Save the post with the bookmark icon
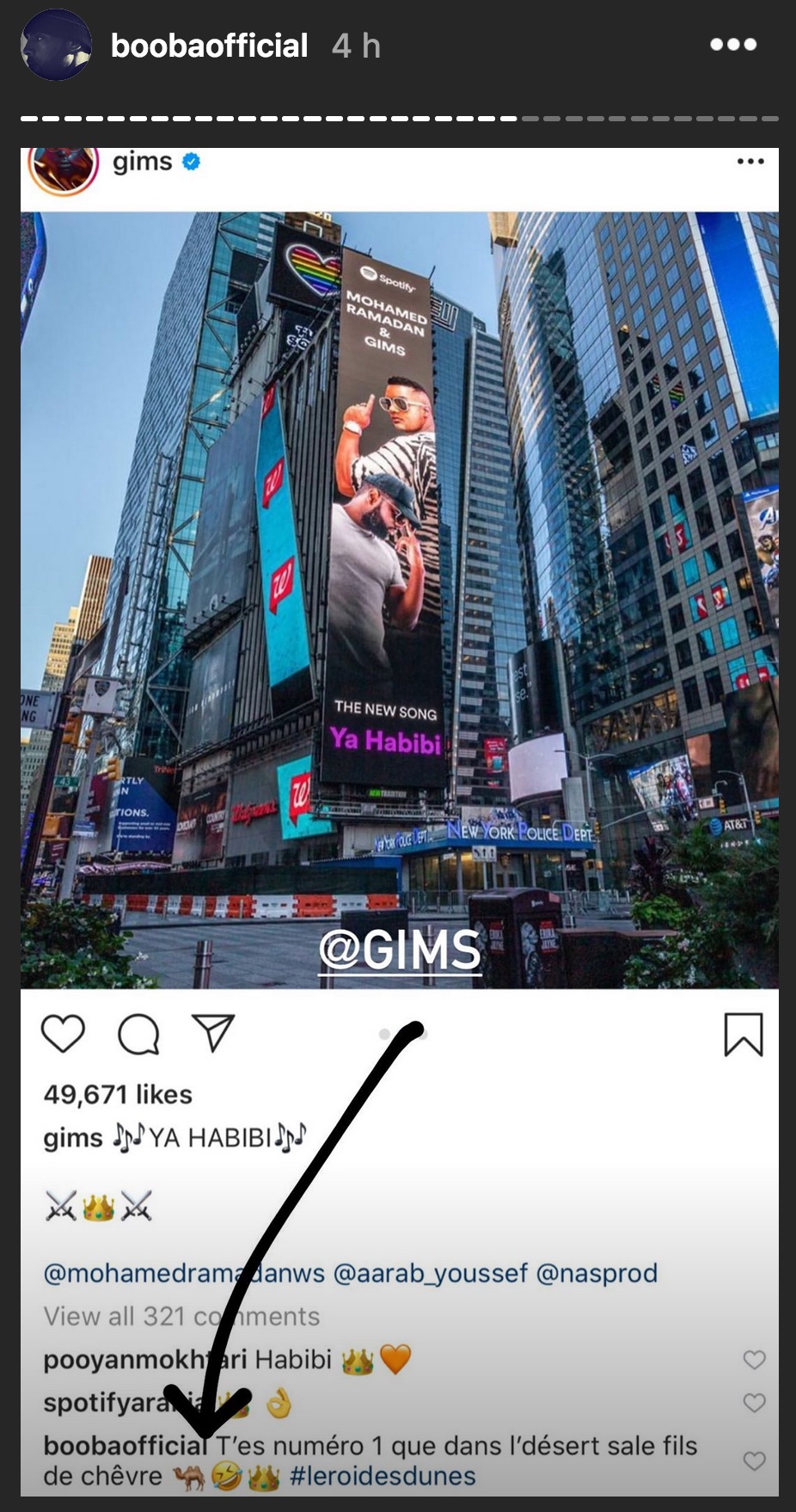The height and width of the screenshot is (1512, 796). coord(743,1034)
